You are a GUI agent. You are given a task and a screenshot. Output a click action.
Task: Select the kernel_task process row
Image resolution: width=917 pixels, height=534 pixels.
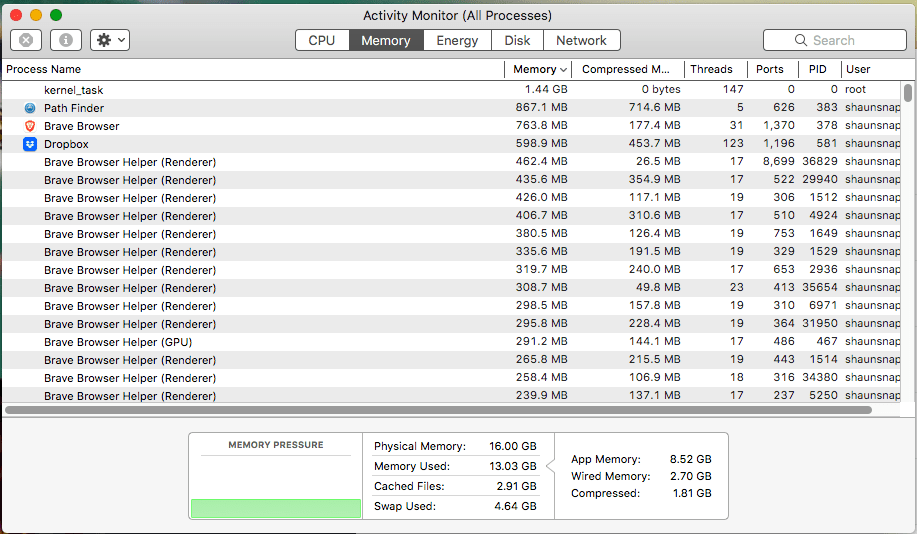click(x=451, y=90)
